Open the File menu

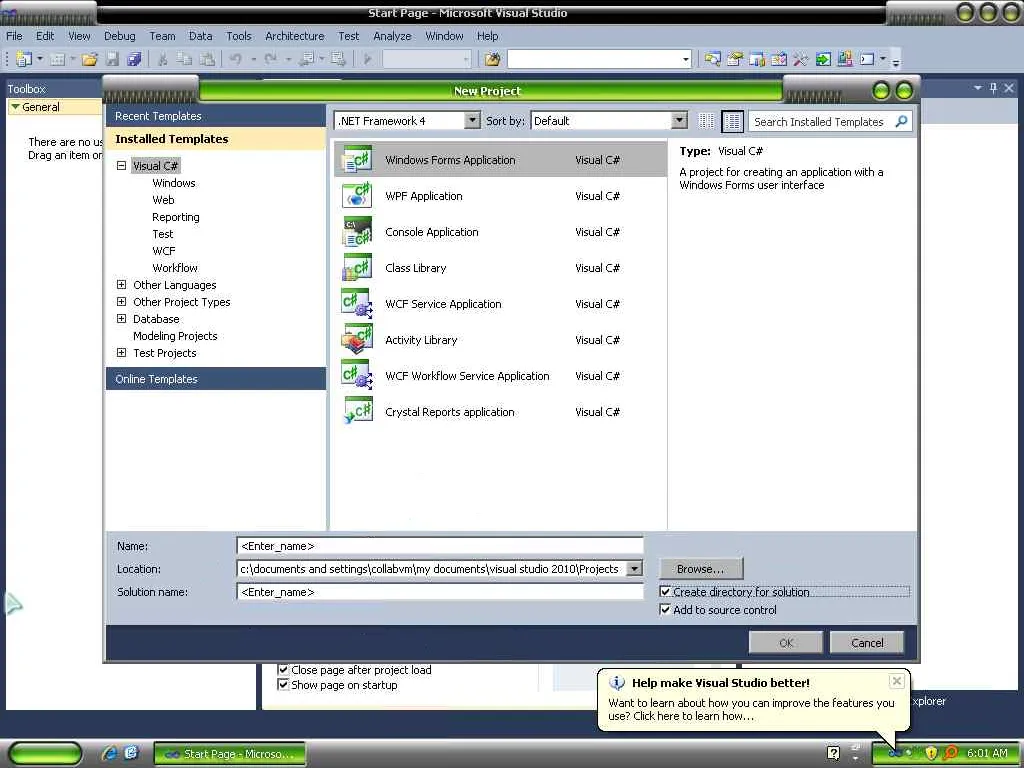(x=14, y=36)
